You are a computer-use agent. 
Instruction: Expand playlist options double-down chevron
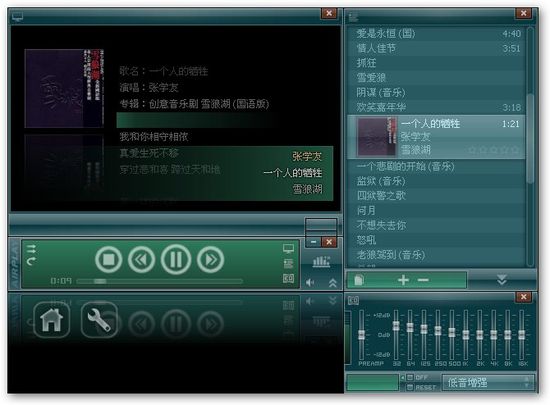pos(502,280)
